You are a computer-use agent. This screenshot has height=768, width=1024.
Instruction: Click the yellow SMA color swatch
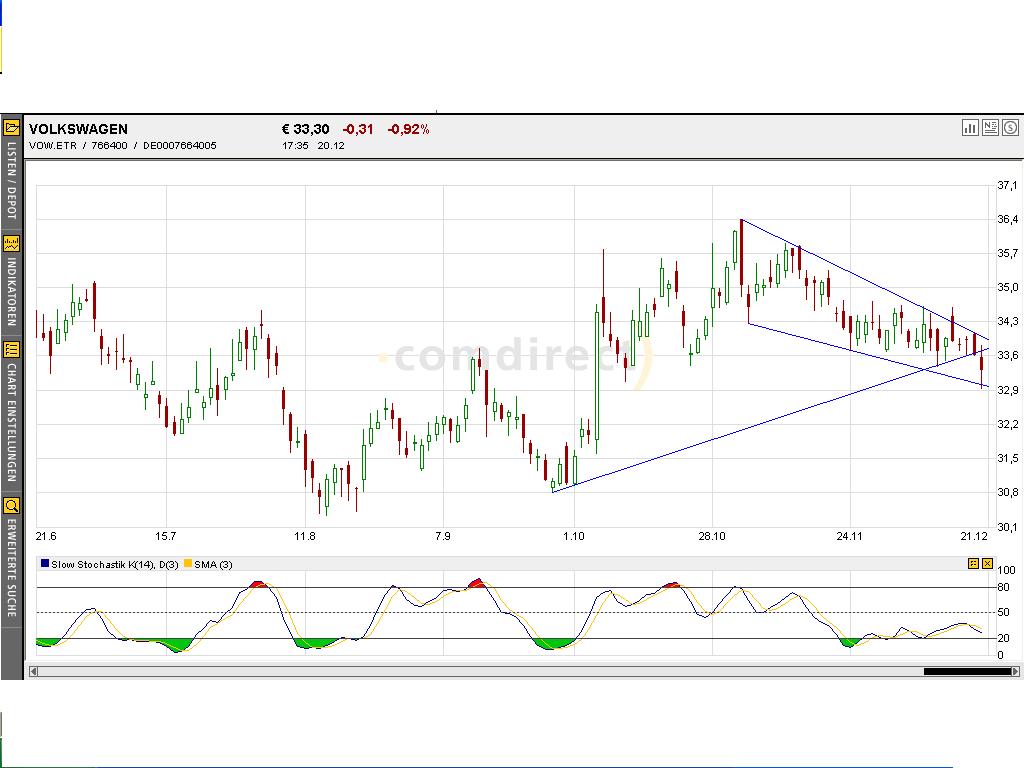(x=188, y=563)
